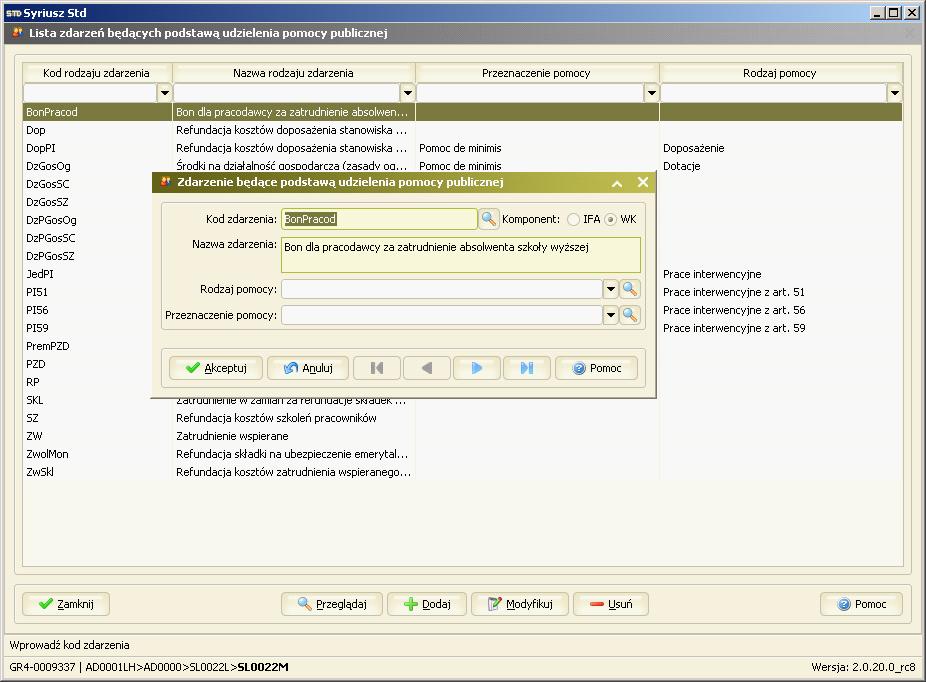Select the DzPGosOg row
The image size is (926, 682).
point(87,220)
